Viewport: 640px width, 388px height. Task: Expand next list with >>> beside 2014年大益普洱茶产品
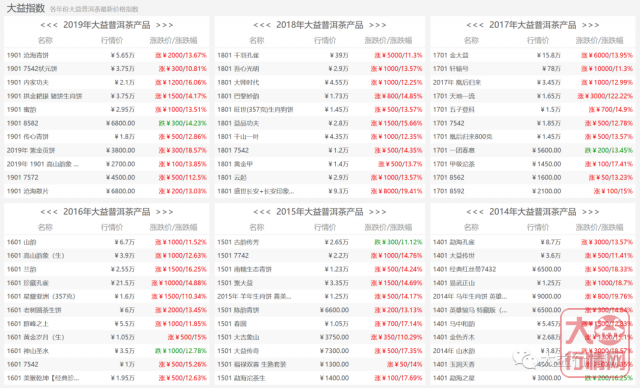591,212
